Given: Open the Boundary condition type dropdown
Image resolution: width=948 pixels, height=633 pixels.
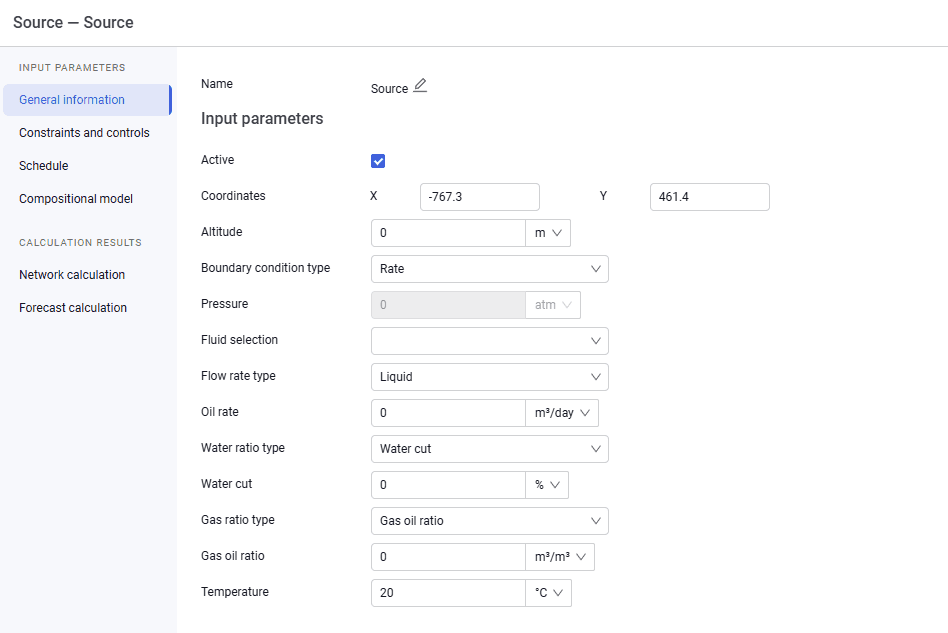Looking at the screenshot, I should (490, 269).
